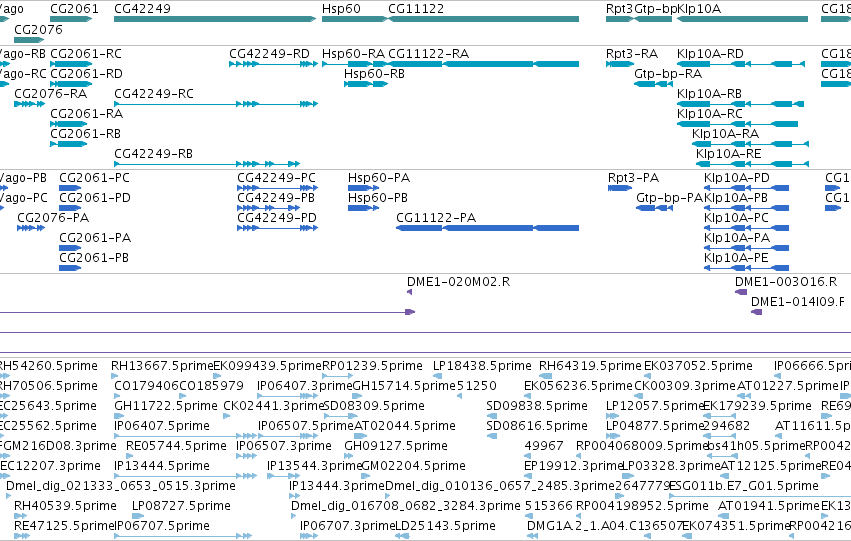Click the CG11122-RA transcript label
The image size is (851, 541).
(429, 54)
